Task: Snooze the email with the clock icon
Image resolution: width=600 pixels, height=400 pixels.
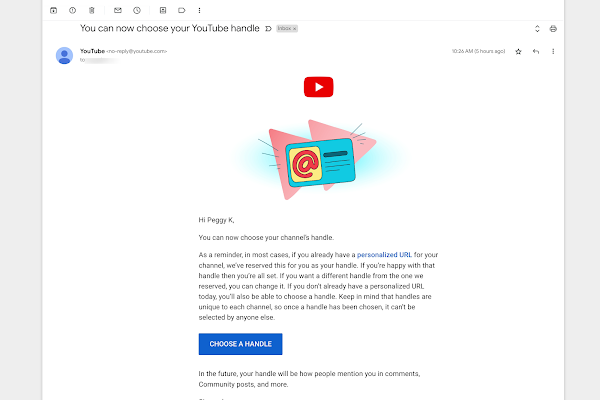Action: pos(137,10)
